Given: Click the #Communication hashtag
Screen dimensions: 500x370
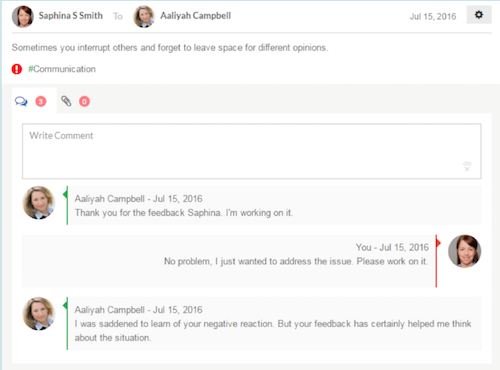Looking at the screenshot, I should 62,69.
